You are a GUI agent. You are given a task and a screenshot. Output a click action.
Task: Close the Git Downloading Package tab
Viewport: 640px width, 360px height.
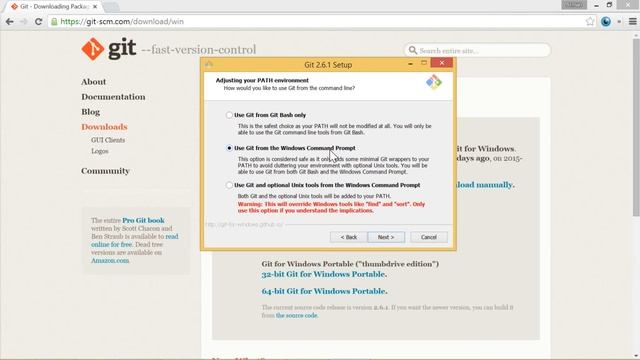tap(95, 7)
